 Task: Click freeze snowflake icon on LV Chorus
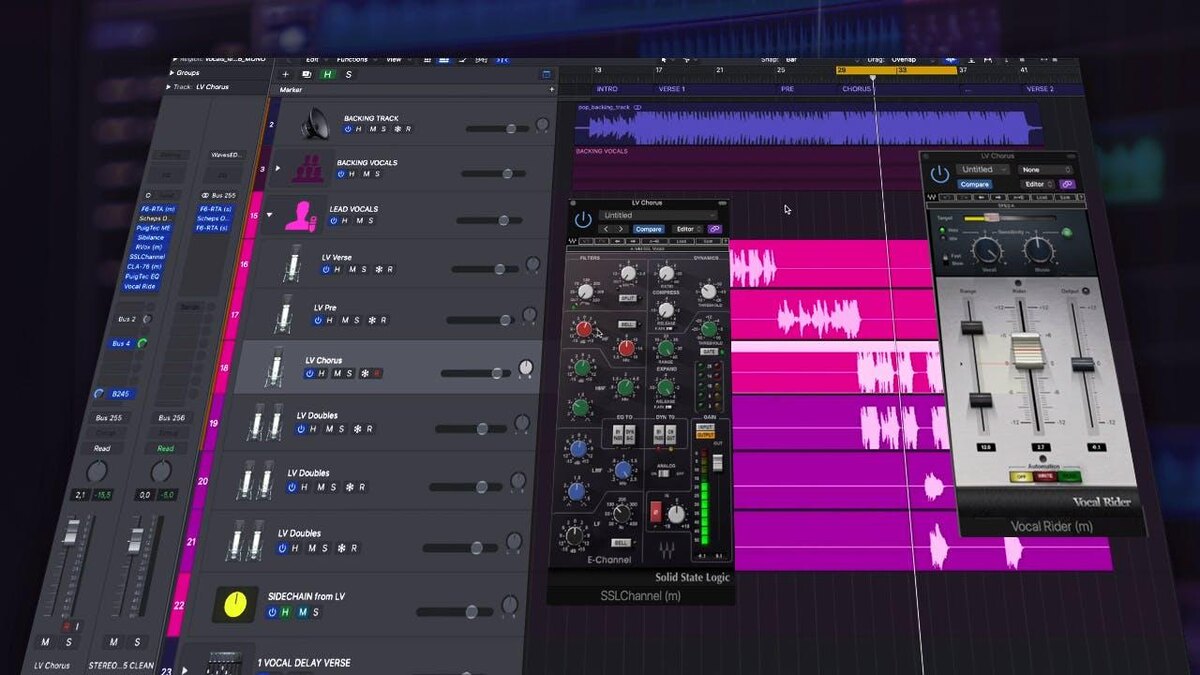point(365,373)
